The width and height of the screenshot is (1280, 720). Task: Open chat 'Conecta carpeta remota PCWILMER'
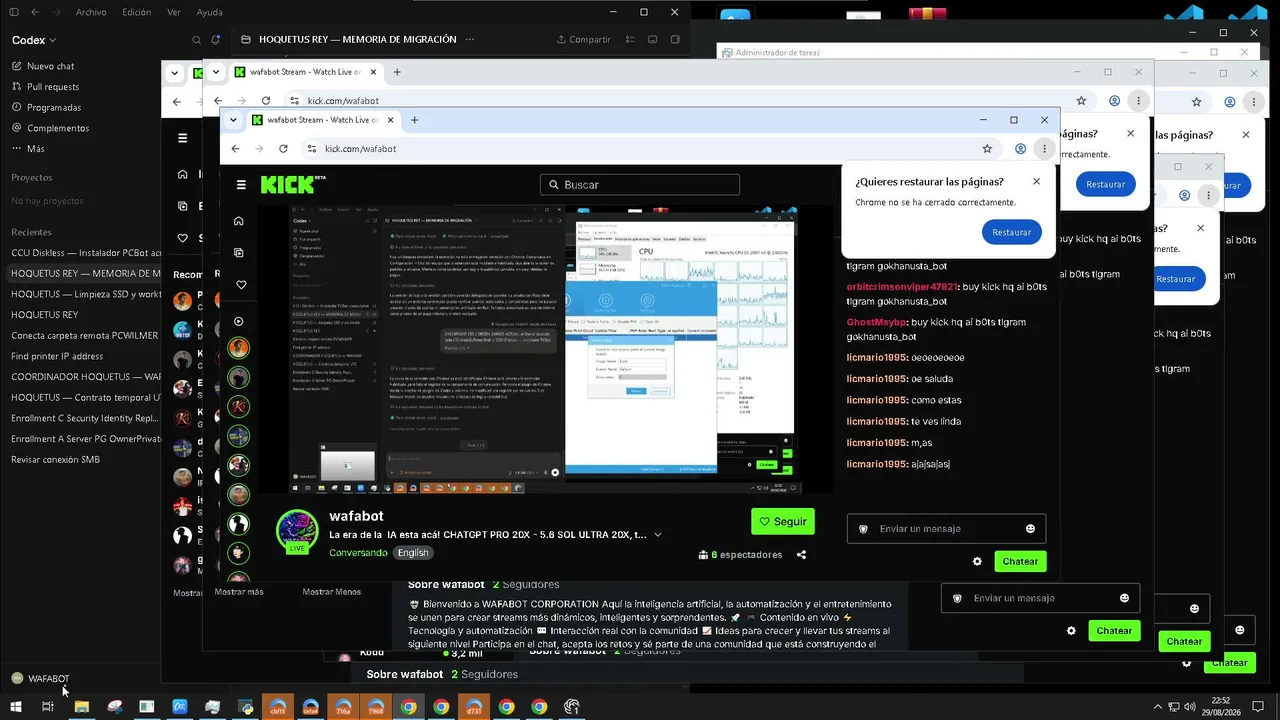click(84, 335)
